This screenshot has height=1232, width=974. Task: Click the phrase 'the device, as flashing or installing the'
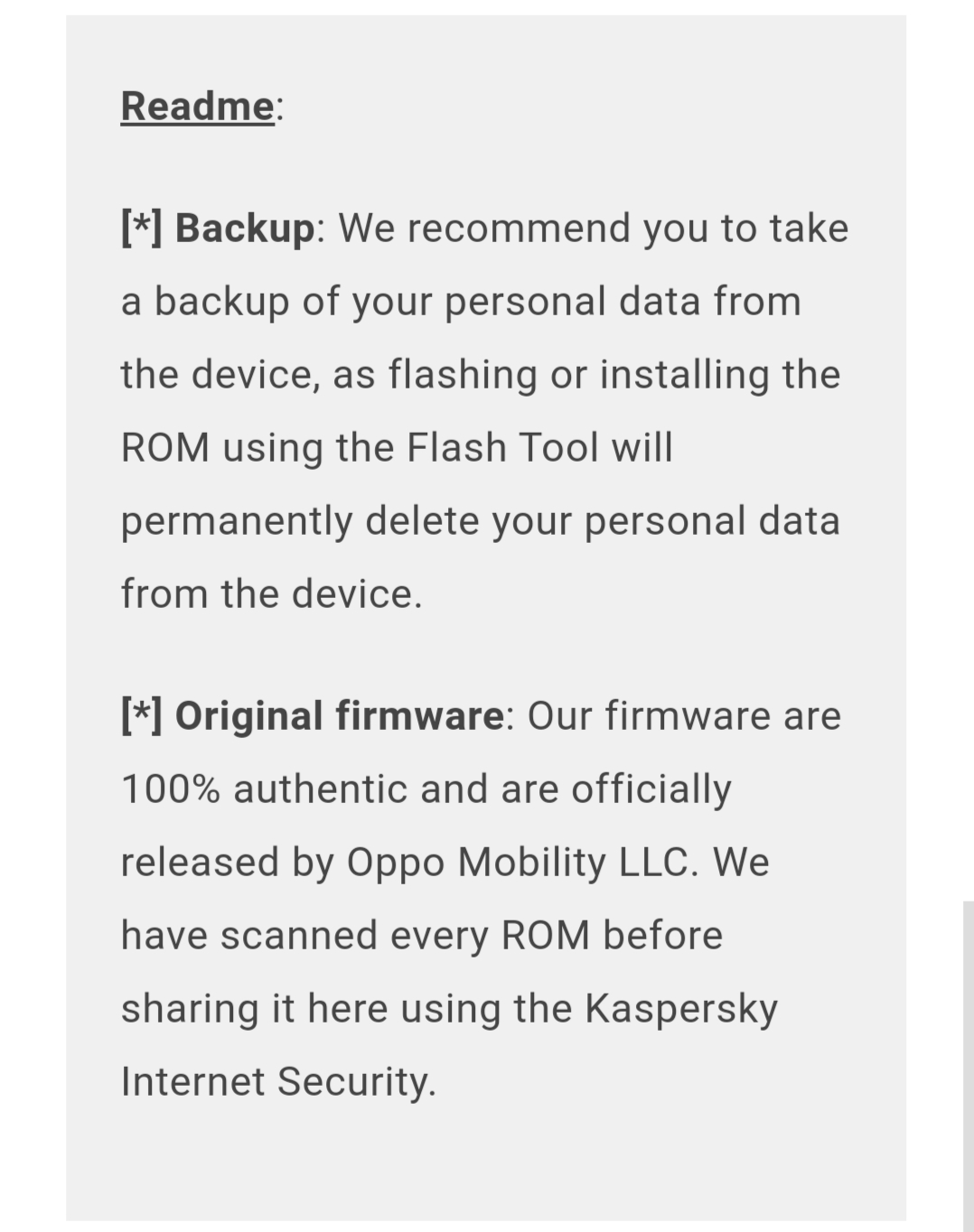(x=481, y=375)
